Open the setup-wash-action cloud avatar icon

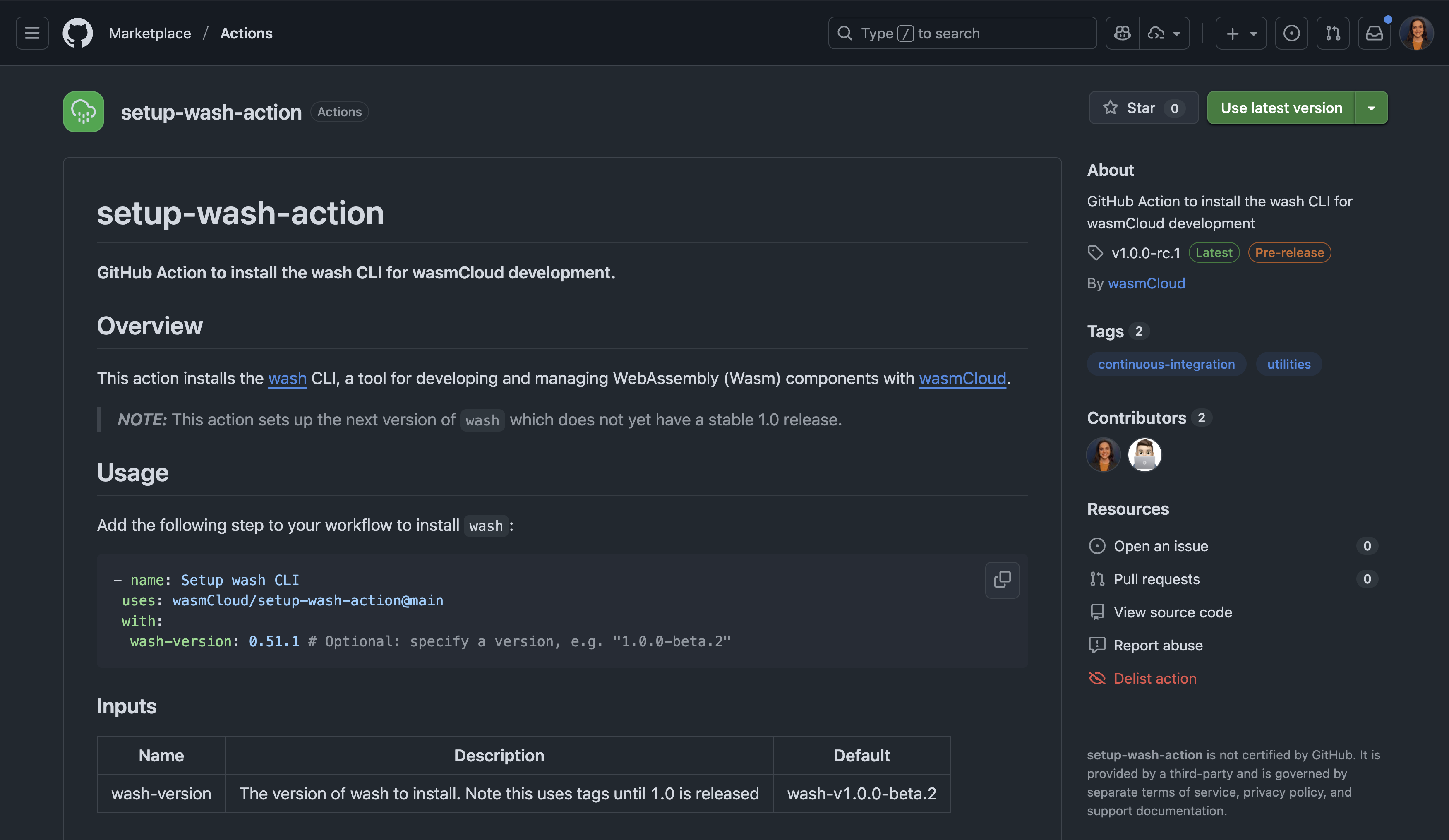pos(83,112)
